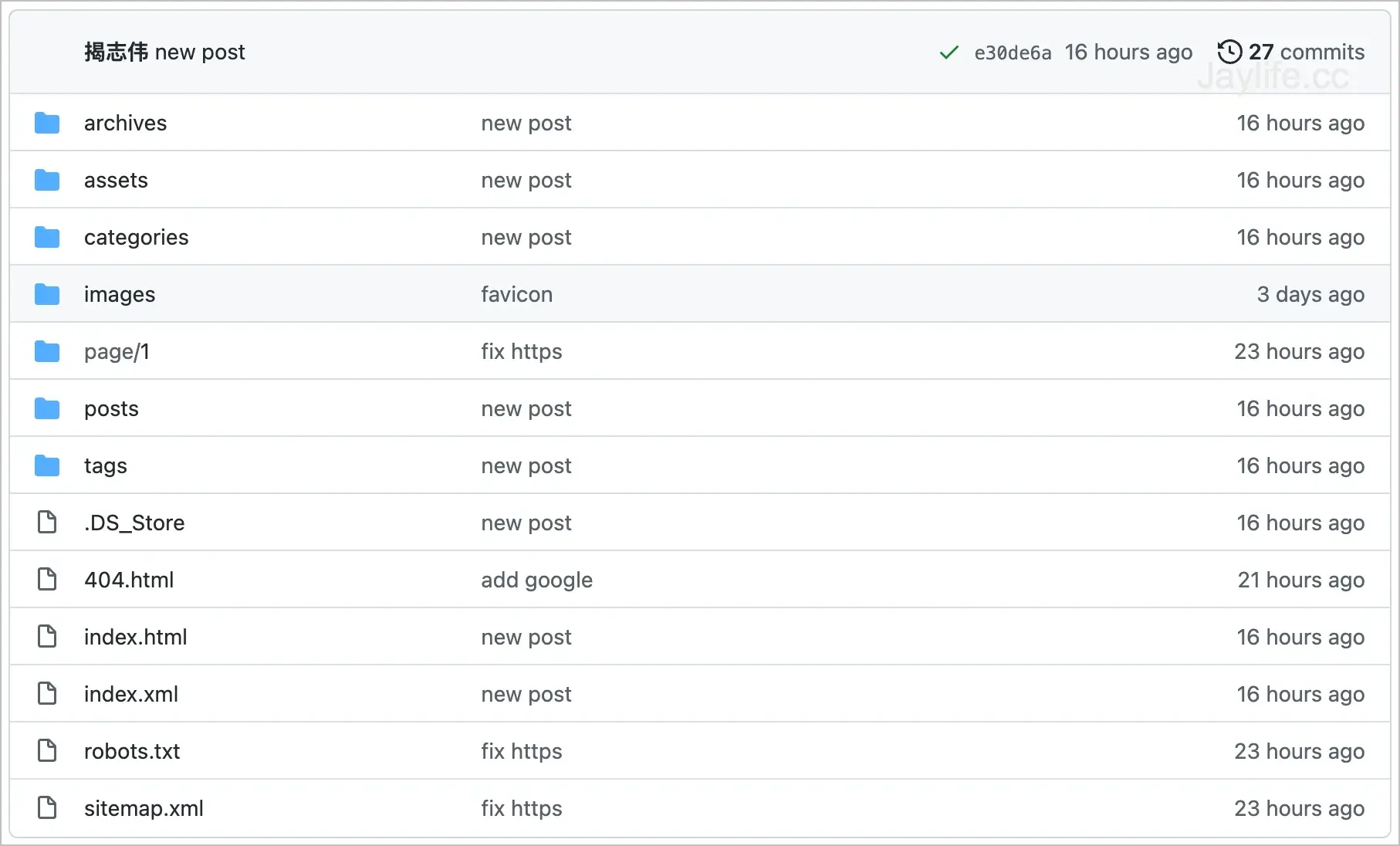Click the green check mark on latest commit
Viewport: 1400px width, 846px height.
[x=949, y=52]
